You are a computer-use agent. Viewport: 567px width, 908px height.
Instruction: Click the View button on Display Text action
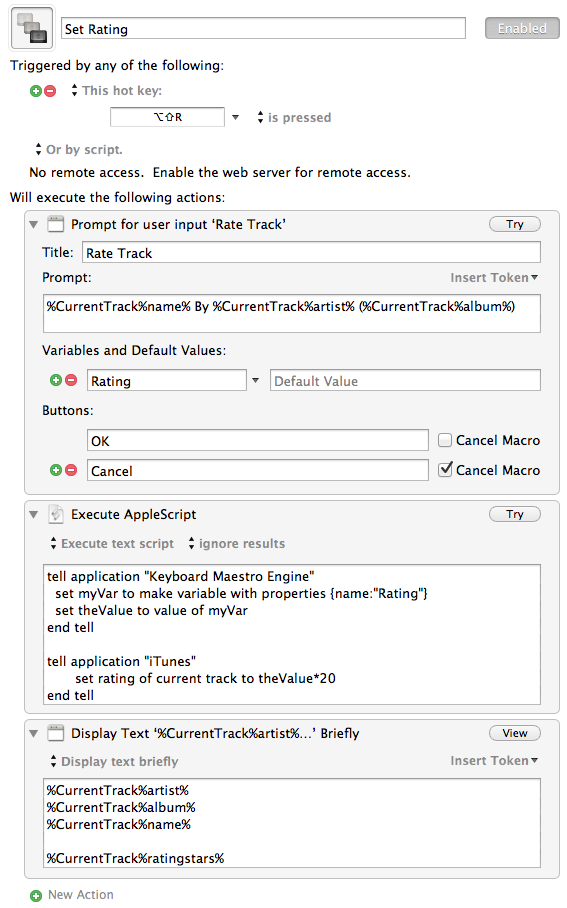pyautogui.click(x=514, y=733)
